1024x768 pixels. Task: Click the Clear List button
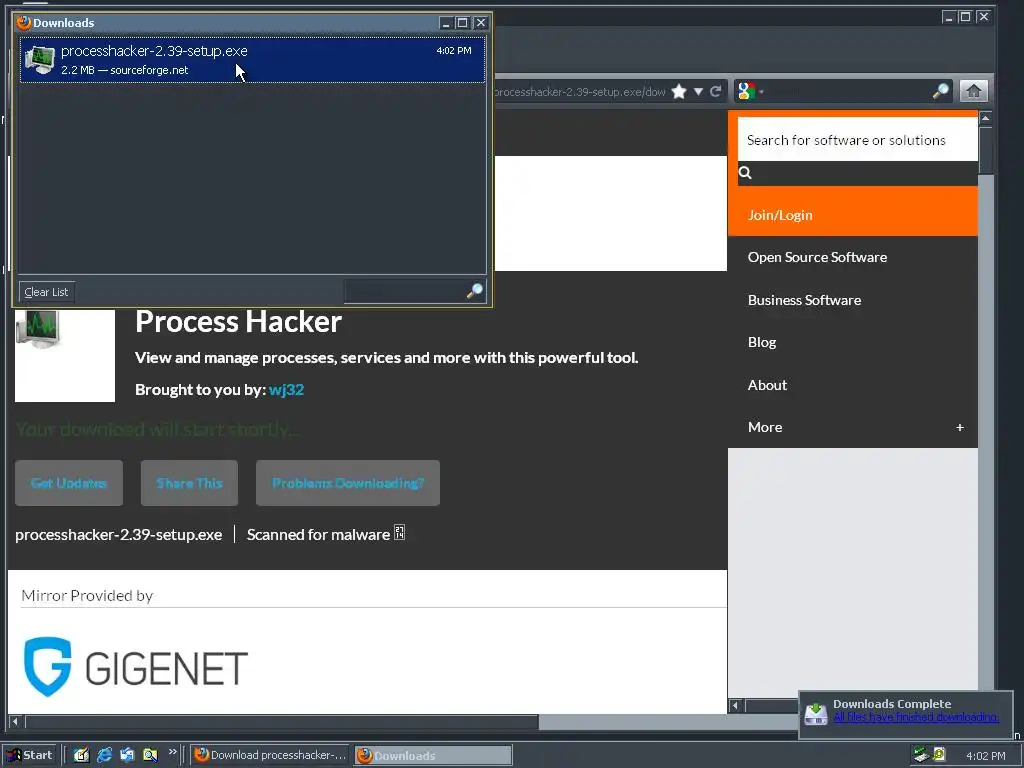pos(46,292)
